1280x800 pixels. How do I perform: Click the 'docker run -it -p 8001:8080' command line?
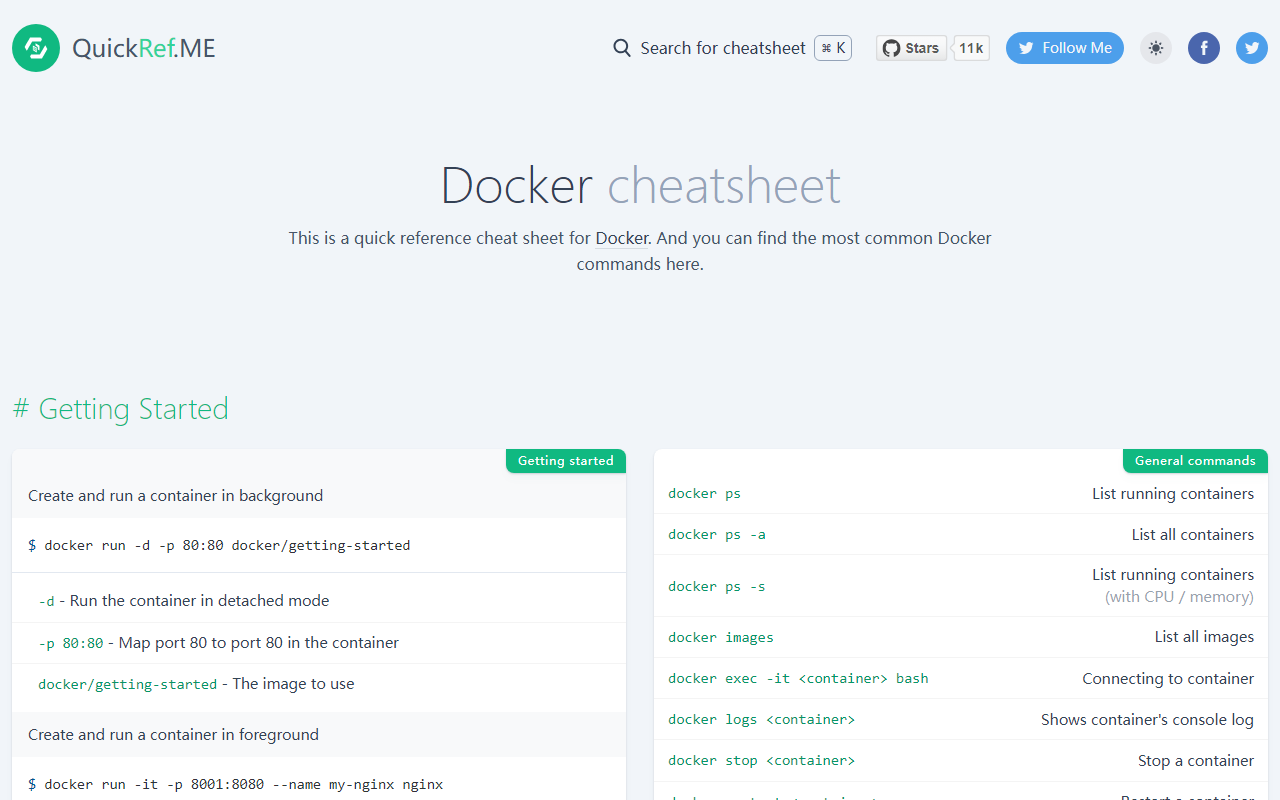[x=236, y=784]
